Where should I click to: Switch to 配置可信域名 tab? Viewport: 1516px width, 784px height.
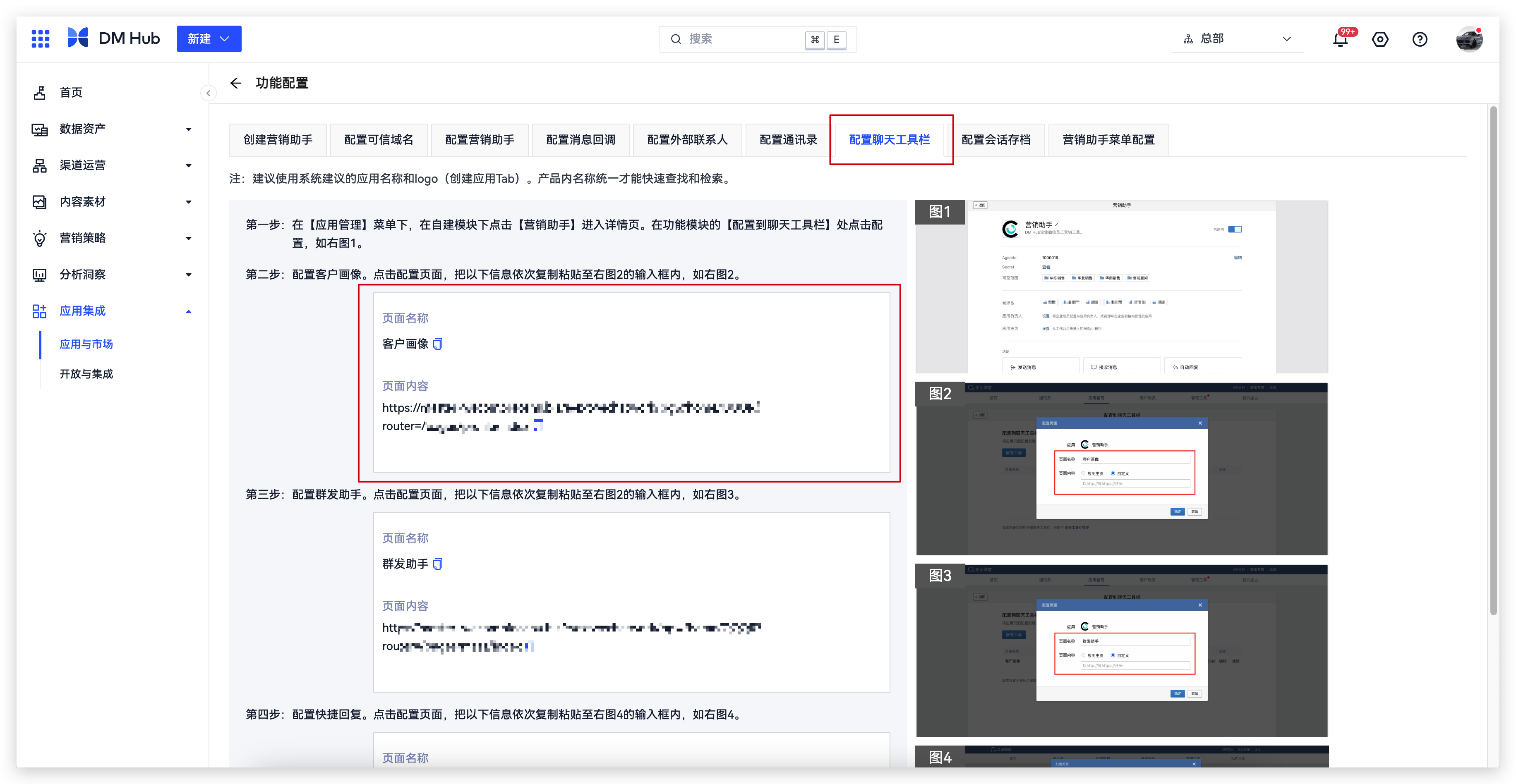[379, 140]
